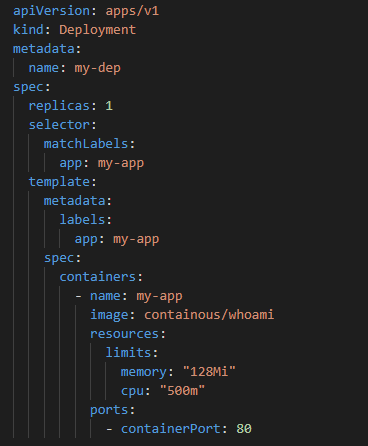Click the containous/whoami image value

209,315
